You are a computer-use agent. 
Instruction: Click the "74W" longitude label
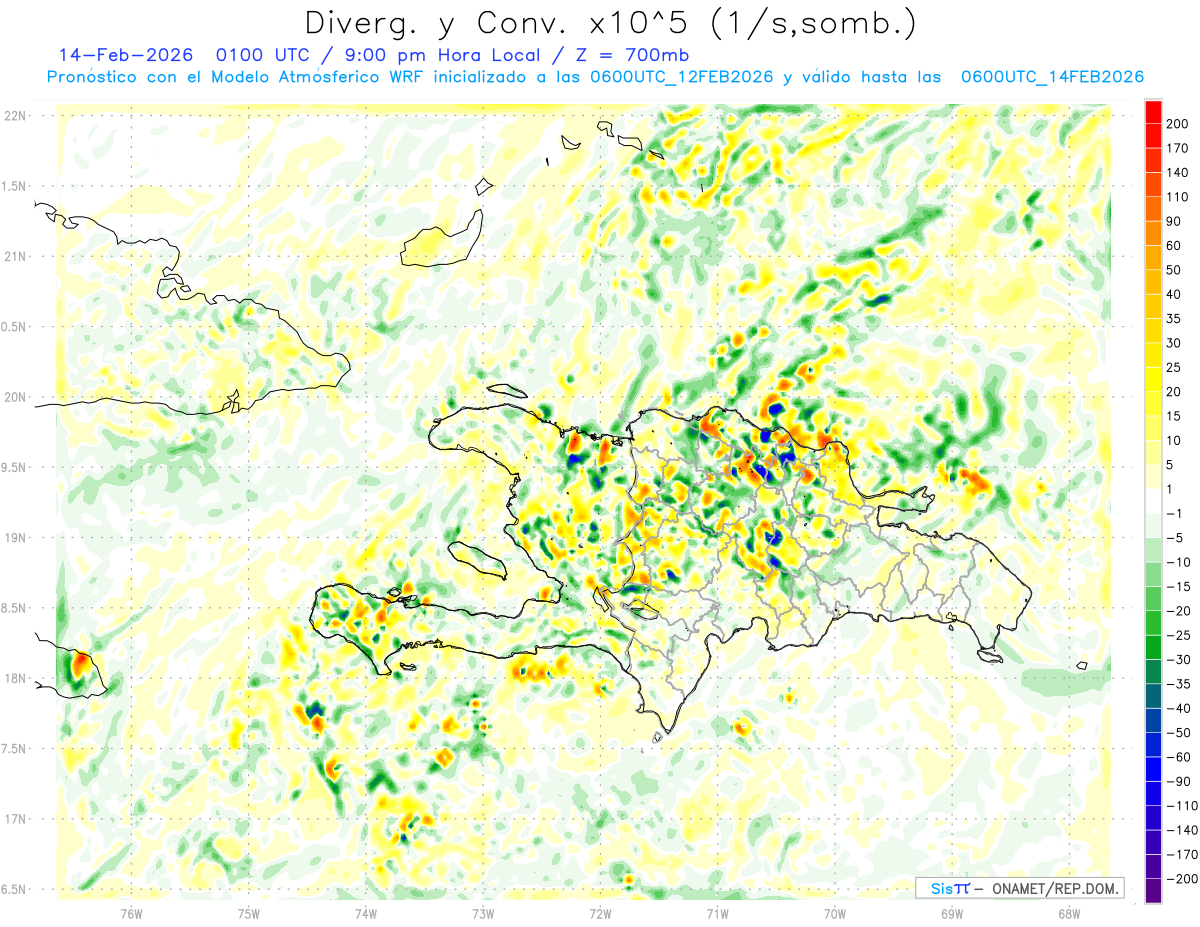365,913
